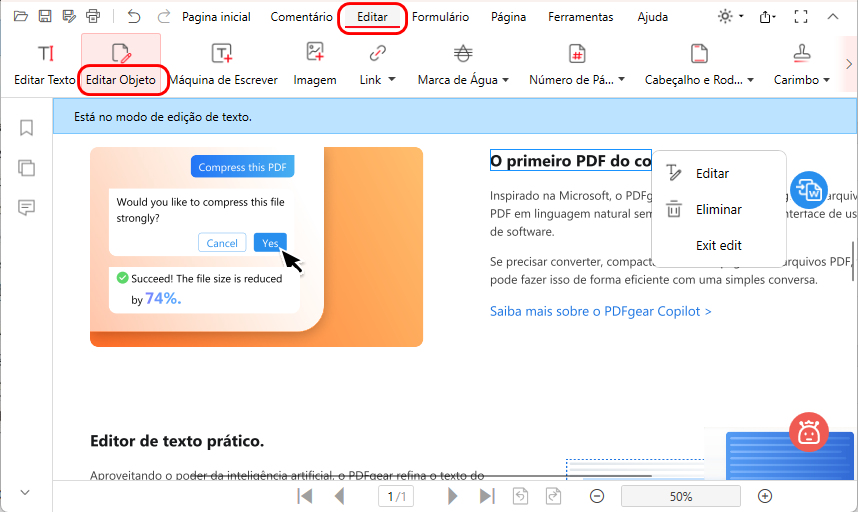Expand the Carimbo dropdown arrow
The width and height of the screenshot is (858, 512).
point(826,80)
